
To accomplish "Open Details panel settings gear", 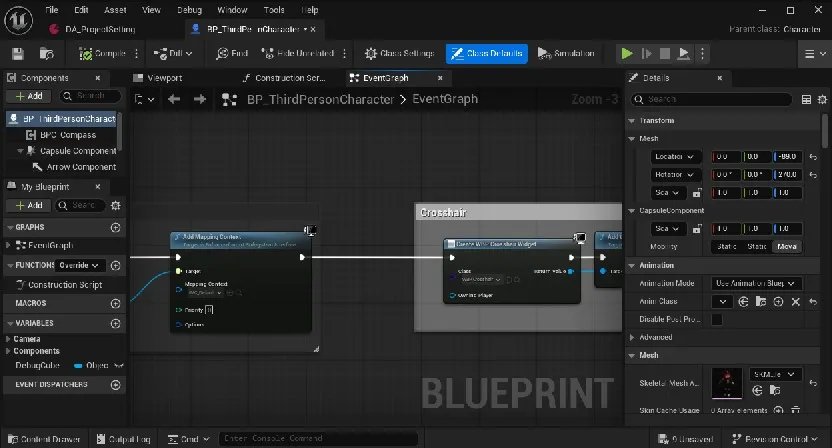I will point(822,99).
